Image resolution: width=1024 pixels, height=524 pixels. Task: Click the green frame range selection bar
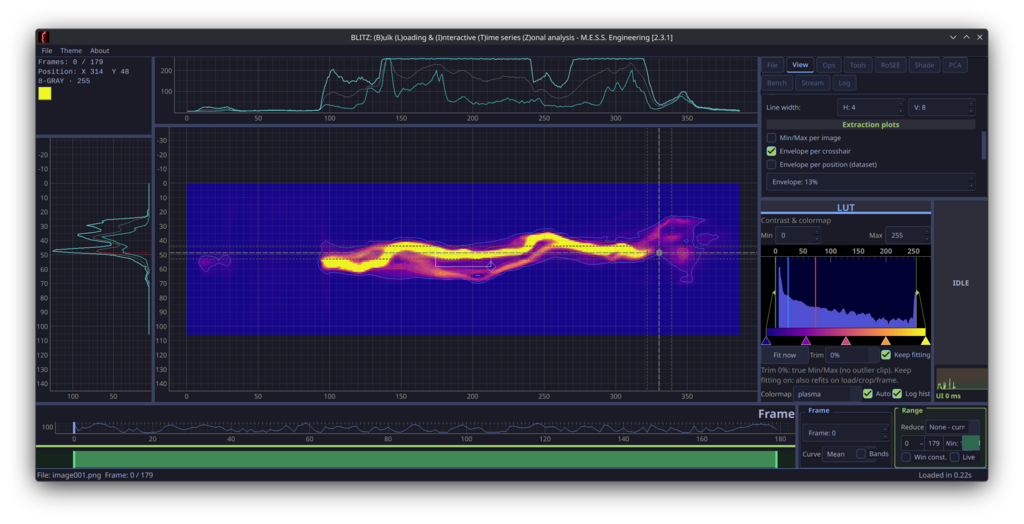(425, 459)
